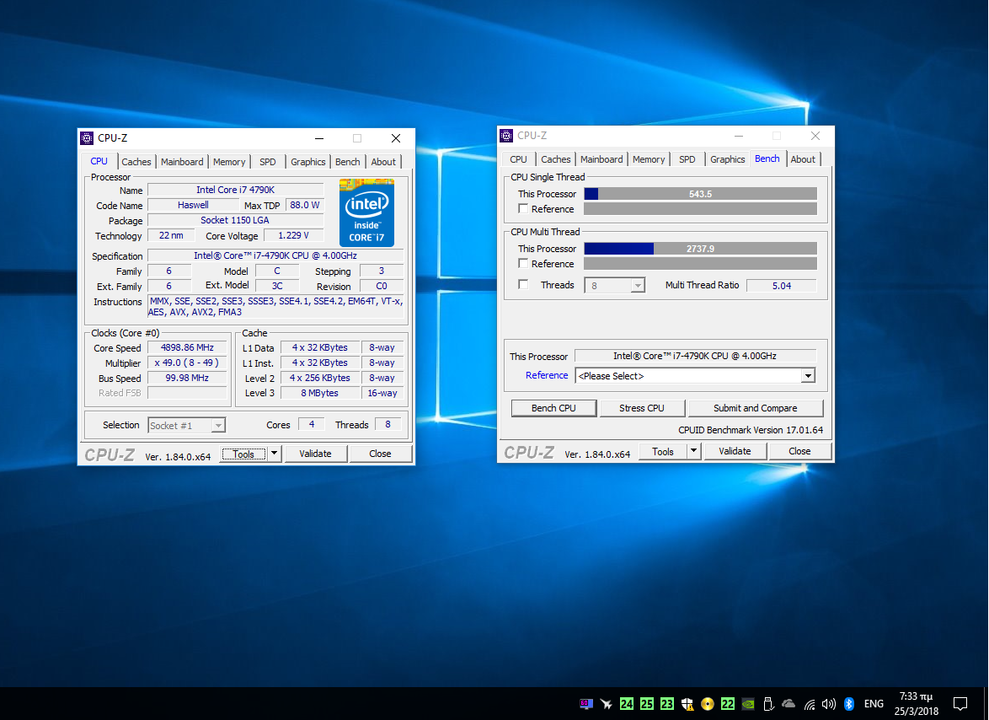Open Mainboard tab in left window
The width and height of the screenshot is (989, 720).
[182, 162]
